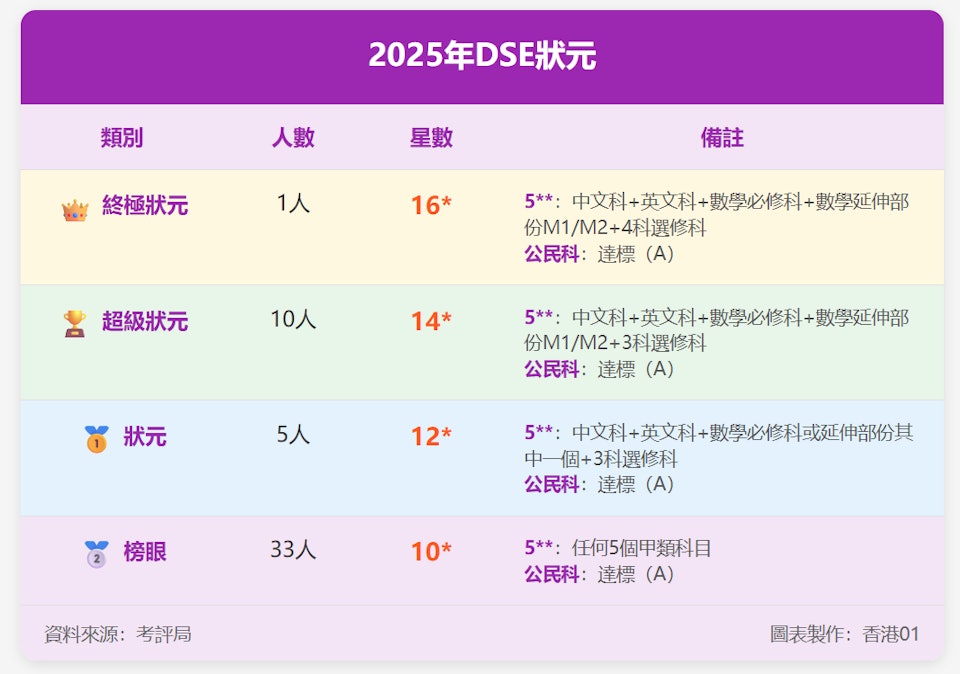Click the 終極狀元 category label
The height and width of the screenshot is (674, 960).
click(x=145, y=207)
